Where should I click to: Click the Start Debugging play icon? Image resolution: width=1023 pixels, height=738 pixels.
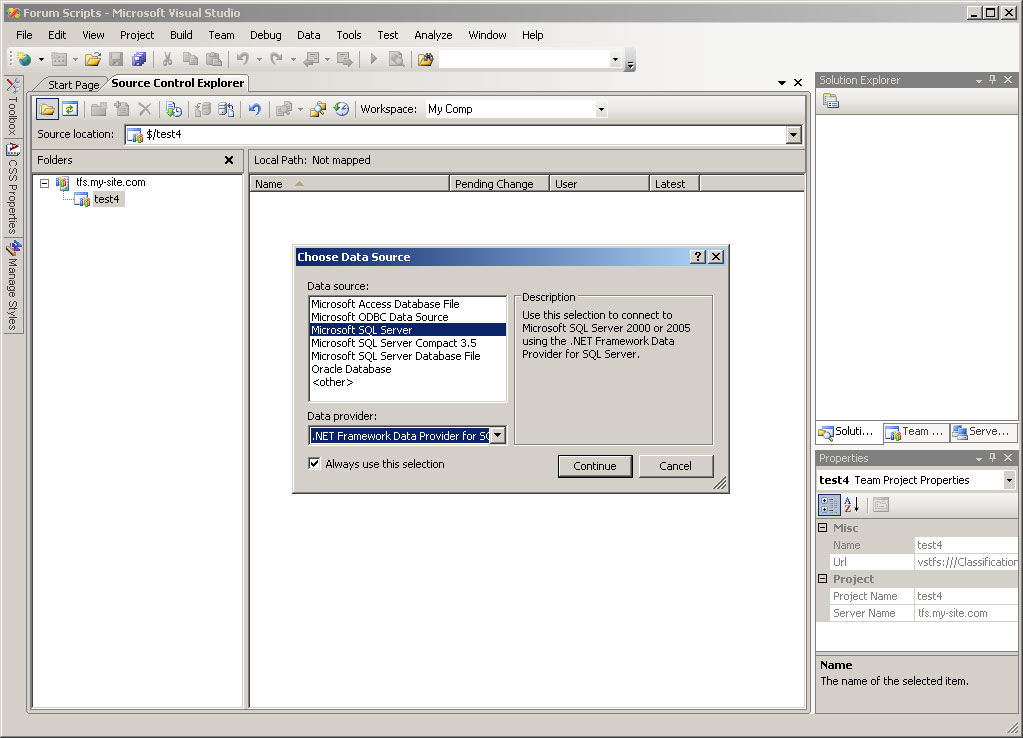[x=374, y=59]
